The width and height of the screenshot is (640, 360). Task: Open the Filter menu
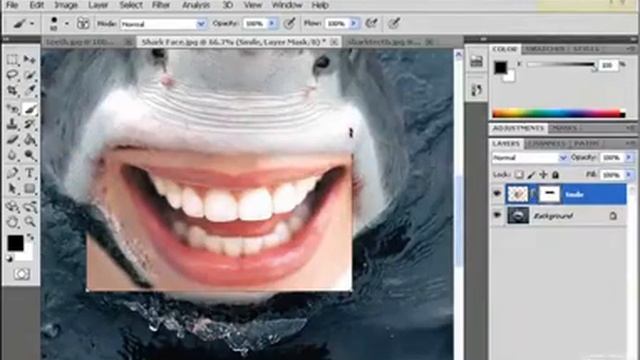161,5
